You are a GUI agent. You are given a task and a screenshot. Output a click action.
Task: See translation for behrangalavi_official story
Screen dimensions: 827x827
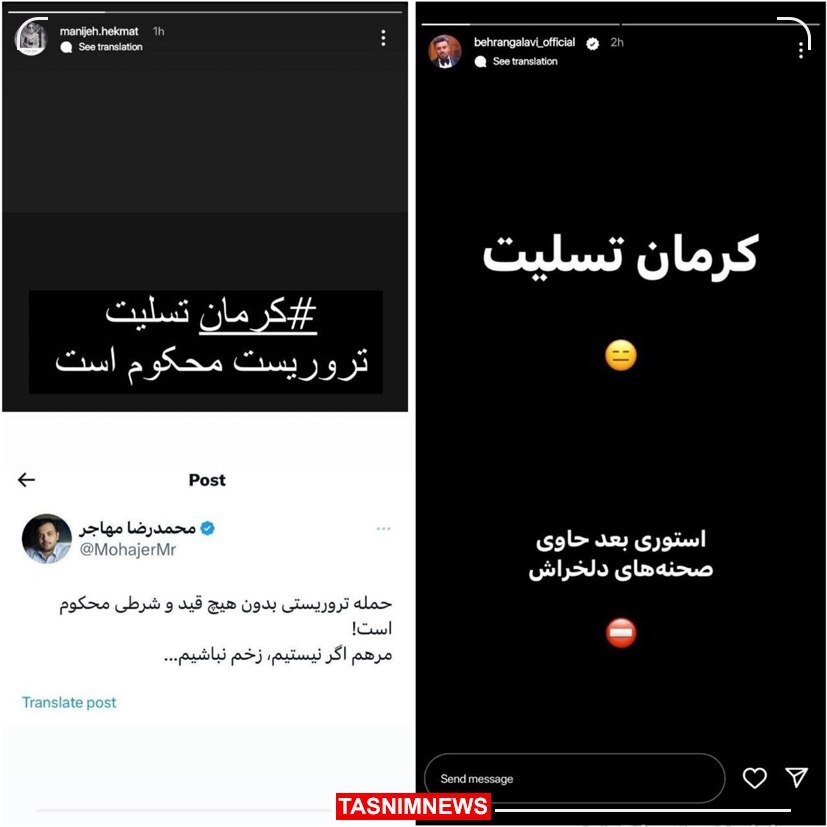point(525,61)
